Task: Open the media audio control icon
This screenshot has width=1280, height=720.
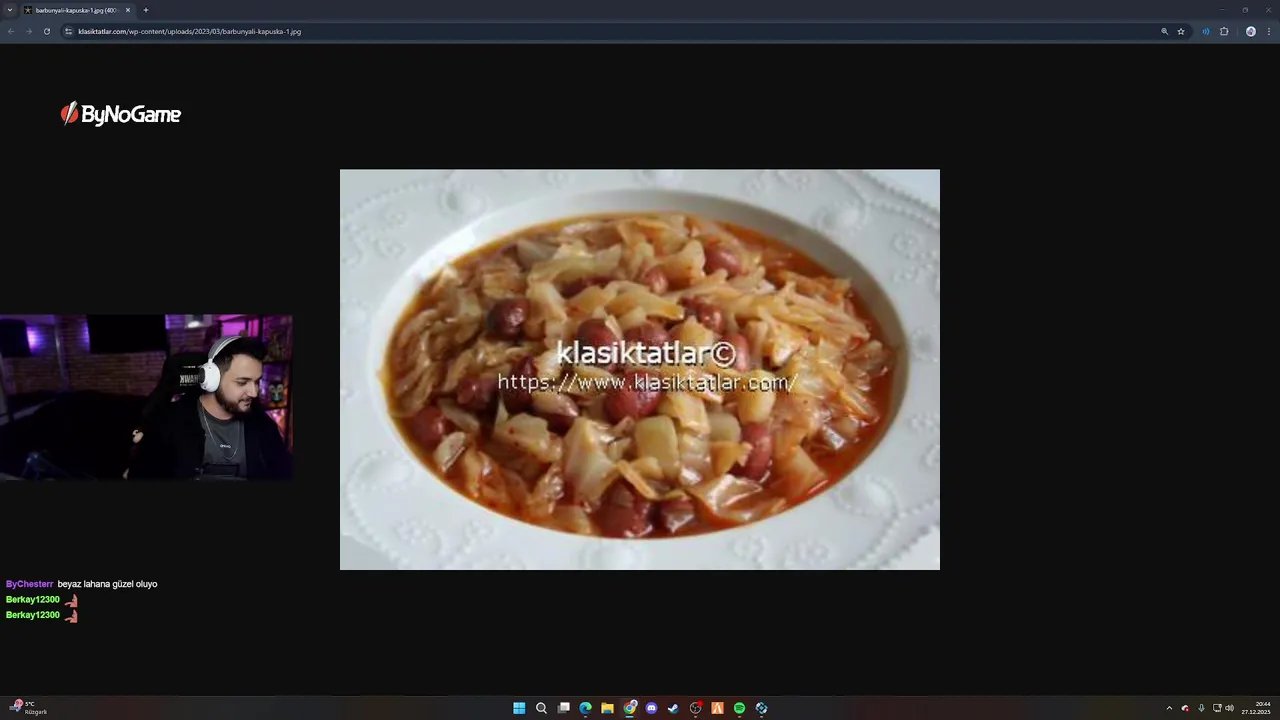Action: tap(1205, 31)
